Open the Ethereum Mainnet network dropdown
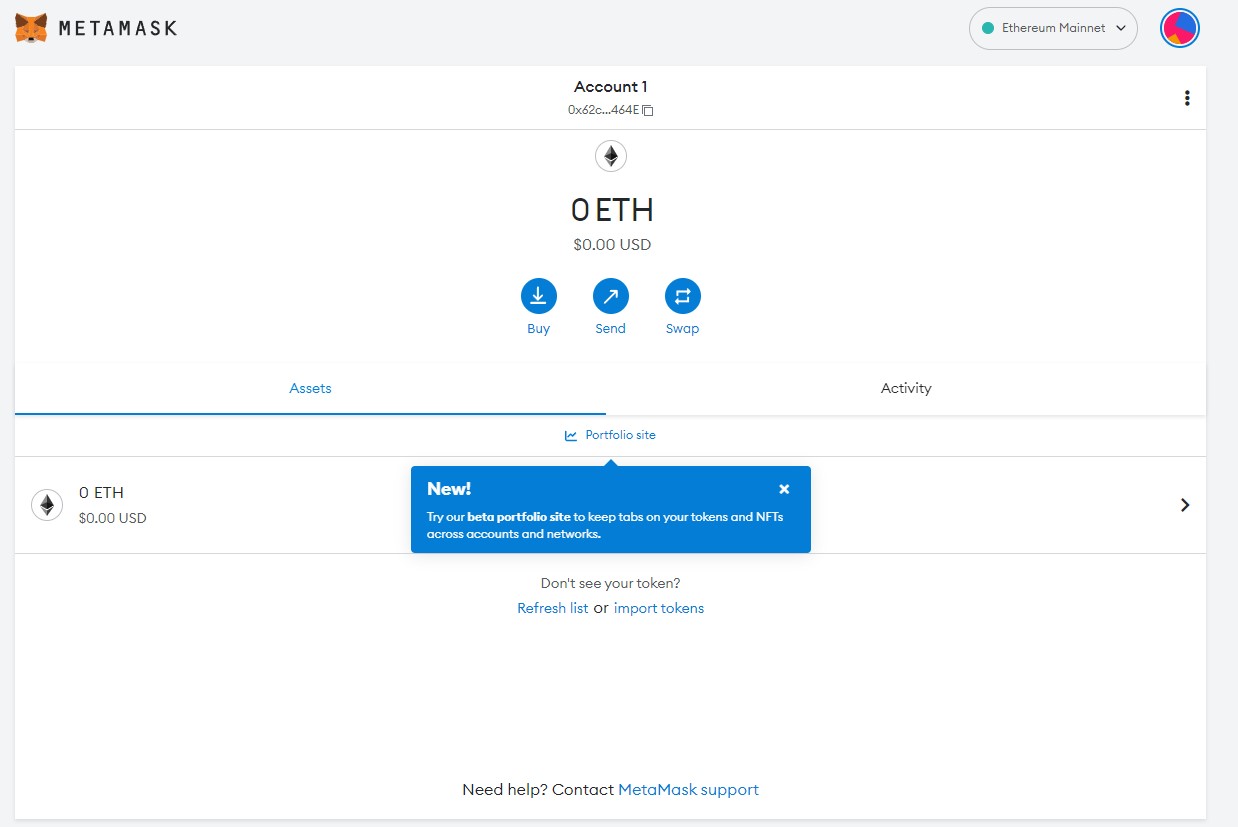Image resolution: width=1238 pixels, height=827 pixels. pos(1053,28)
